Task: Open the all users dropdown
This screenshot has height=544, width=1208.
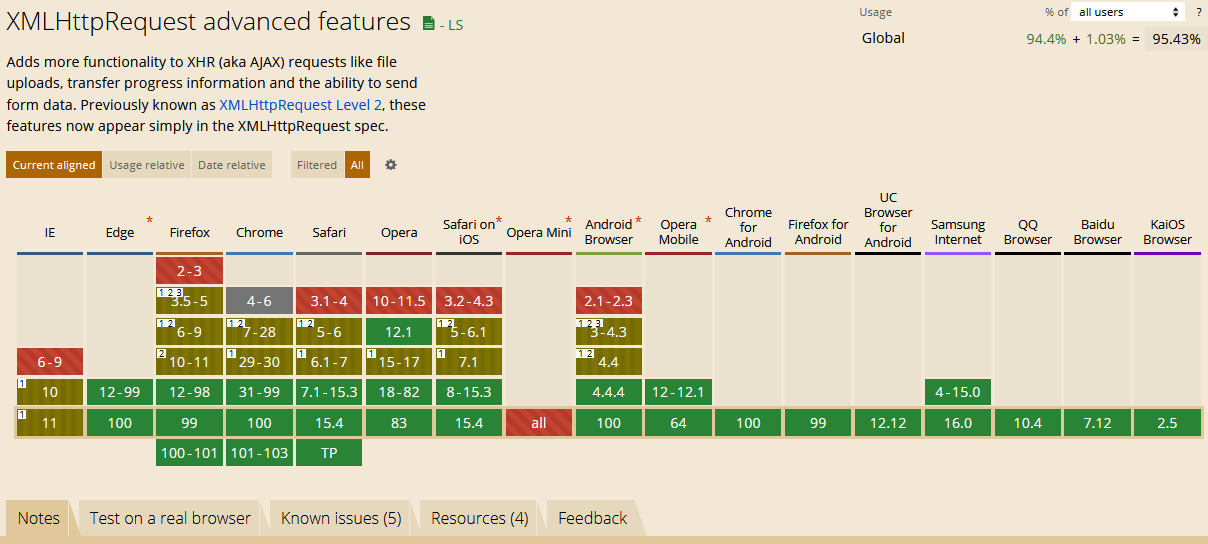Action: click(1128, 12)
